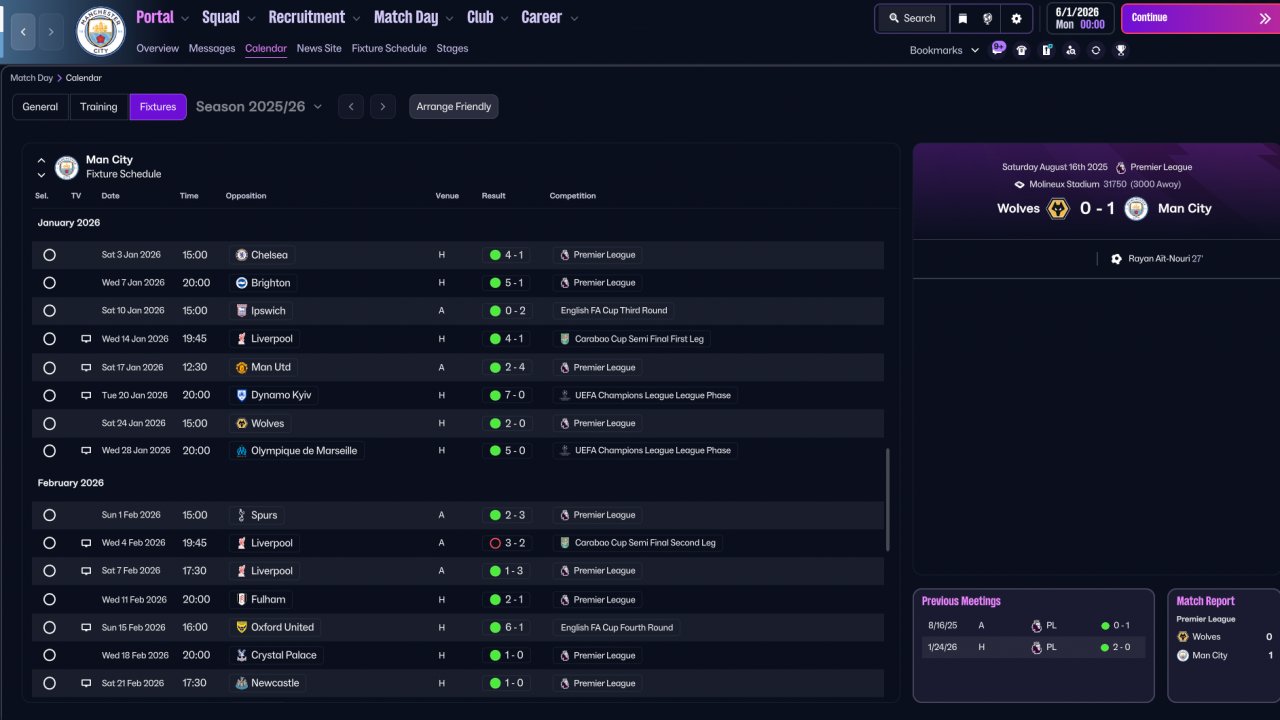The image size is (1280, 720).
Task: Click the Match Day breadcrumb link
Action: (31, 78)
